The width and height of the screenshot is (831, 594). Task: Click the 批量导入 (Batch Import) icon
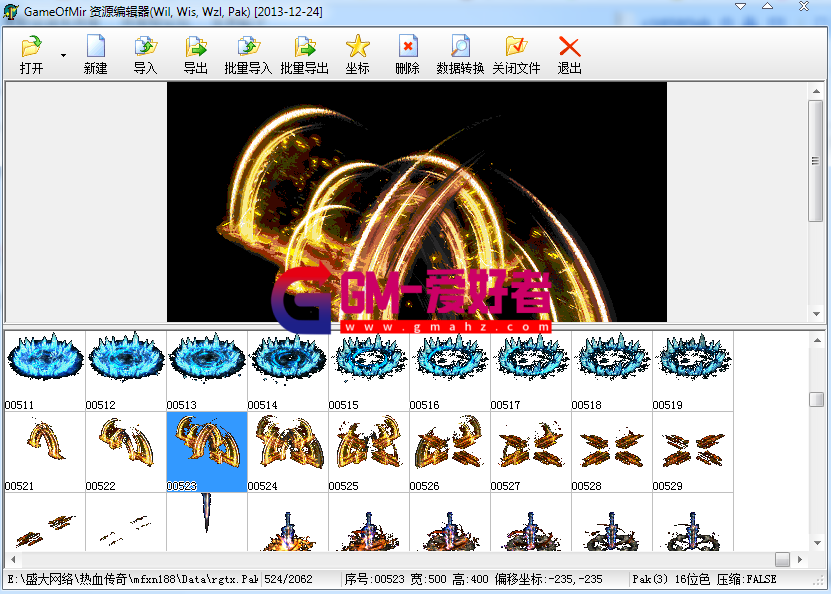pyautogui.click(x=248, y=47)
